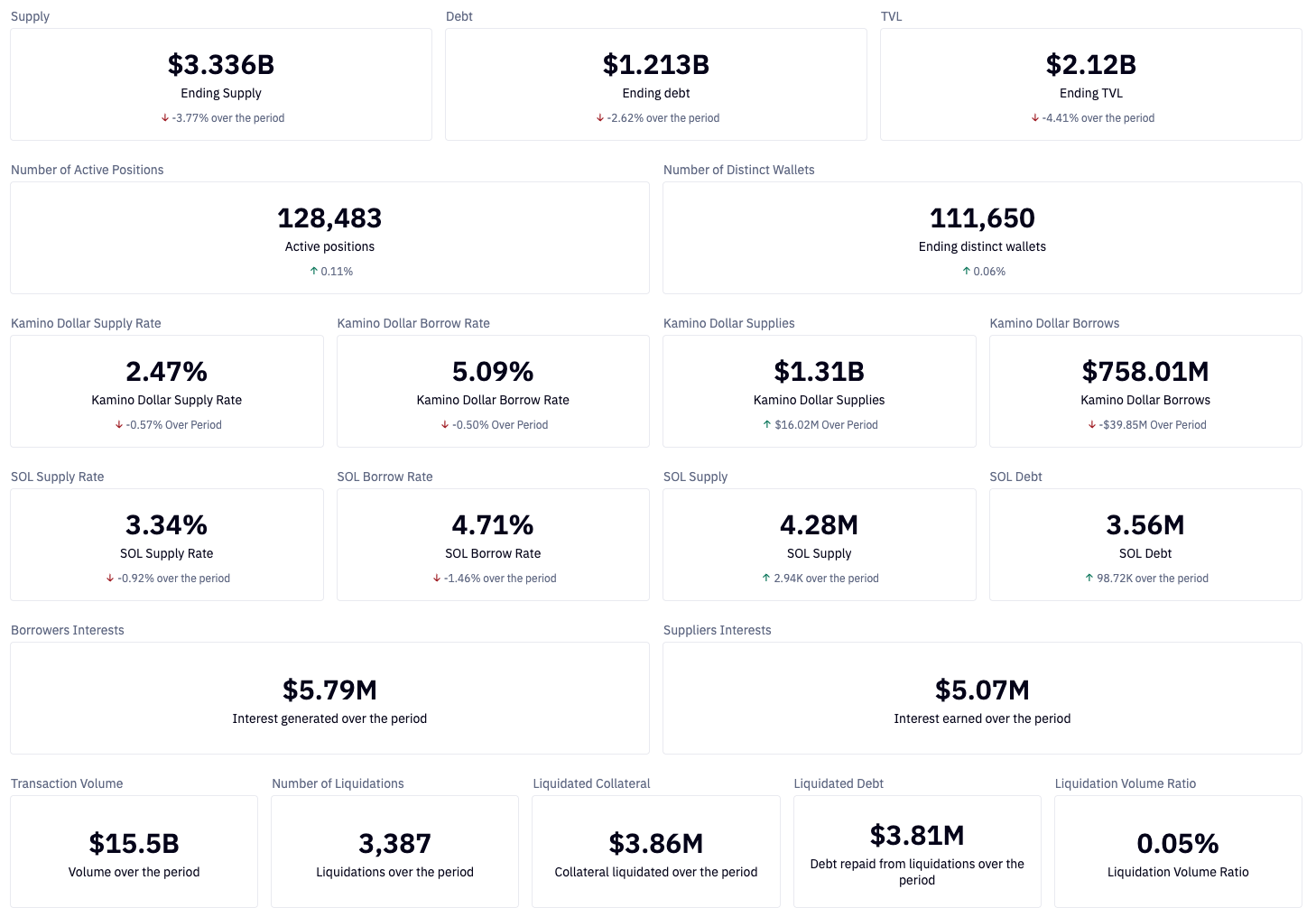The width and height of the screenshot is (1316, 917).
Task: Click the 0.05% Liquidation Volume Ratio value
Action: point(1178,844)
